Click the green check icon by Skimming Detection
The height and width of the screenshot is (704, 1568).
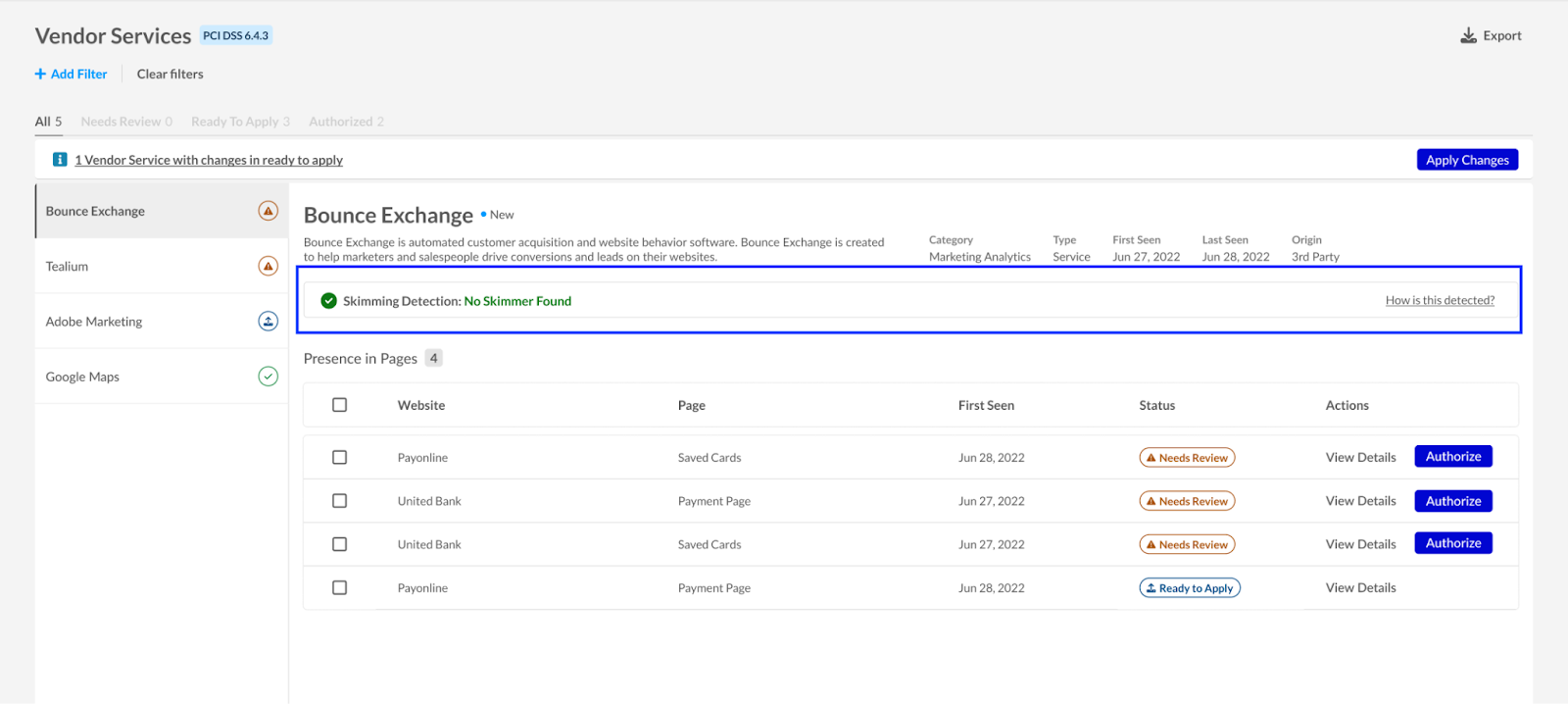click(x=329, y=301)
